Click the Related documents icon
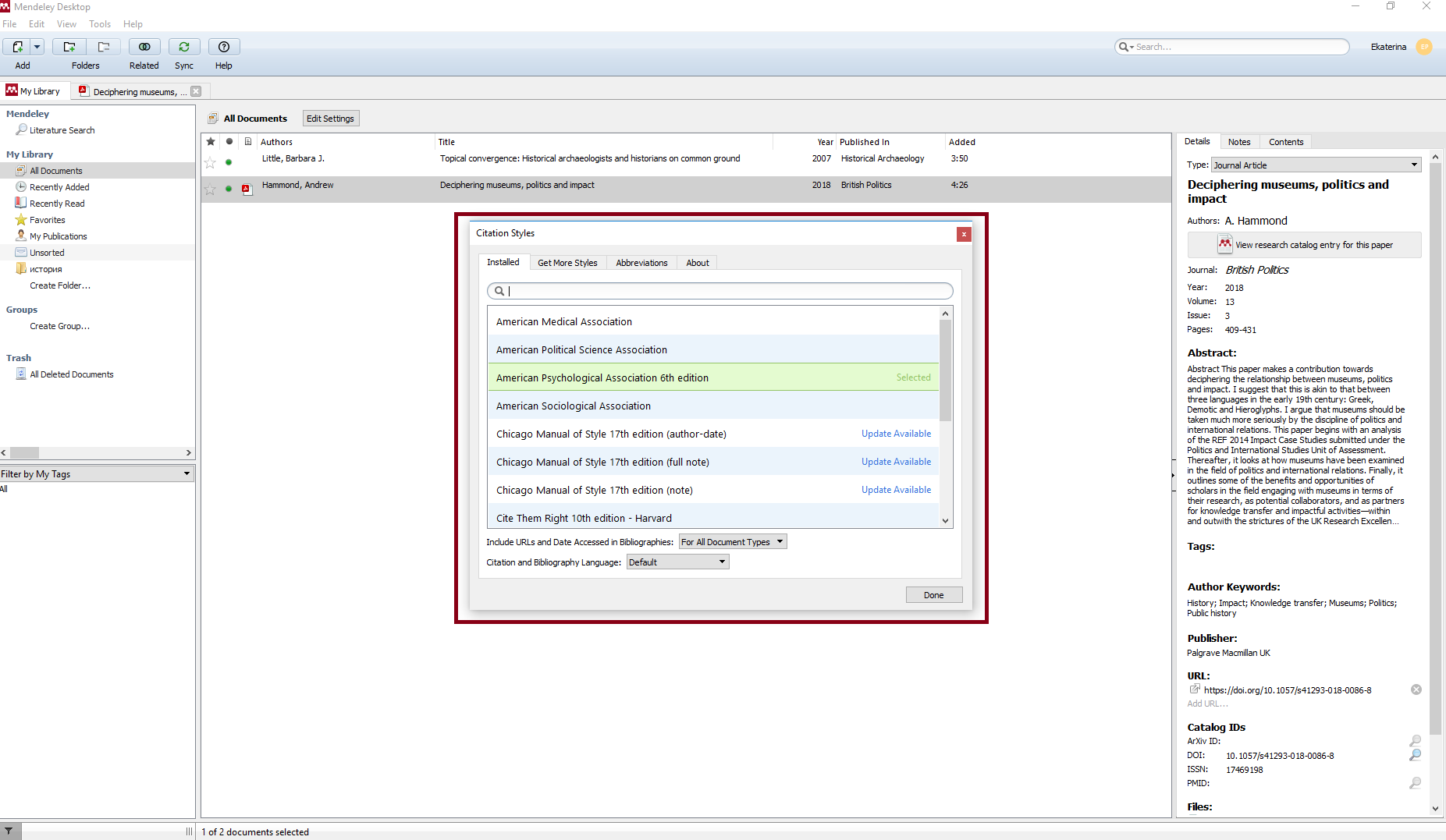Screen dimensions: 1446x840 [144, 47]
